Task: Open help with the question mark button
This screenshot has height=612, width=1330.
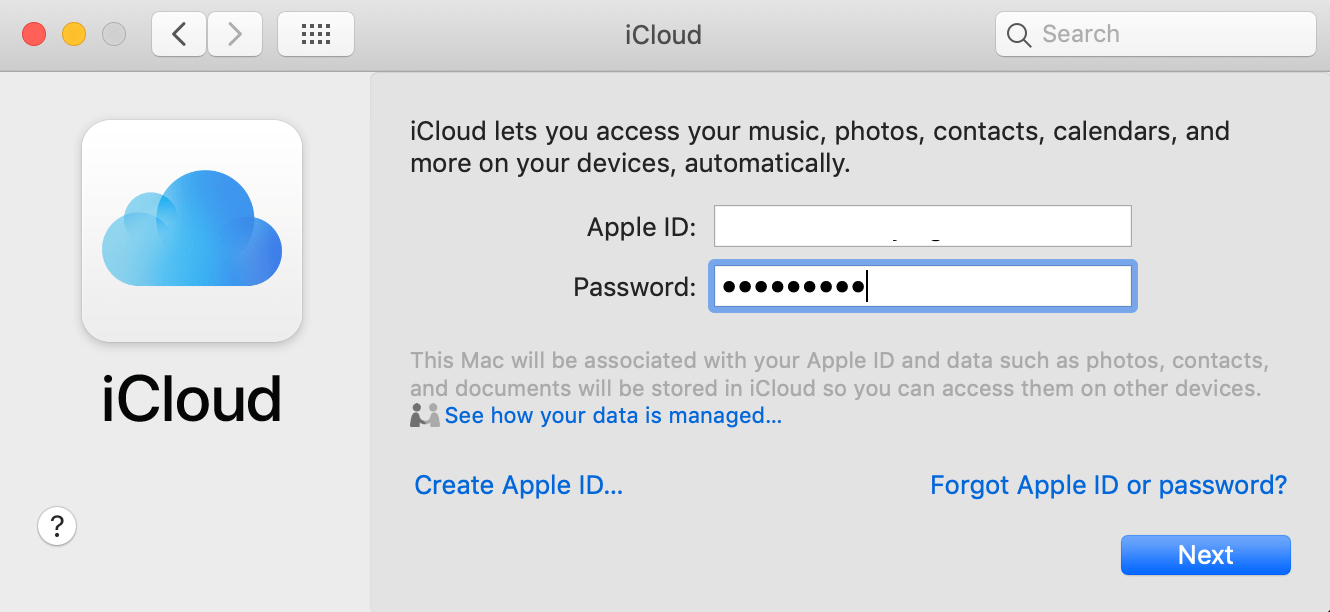Action: coord(57,524)
